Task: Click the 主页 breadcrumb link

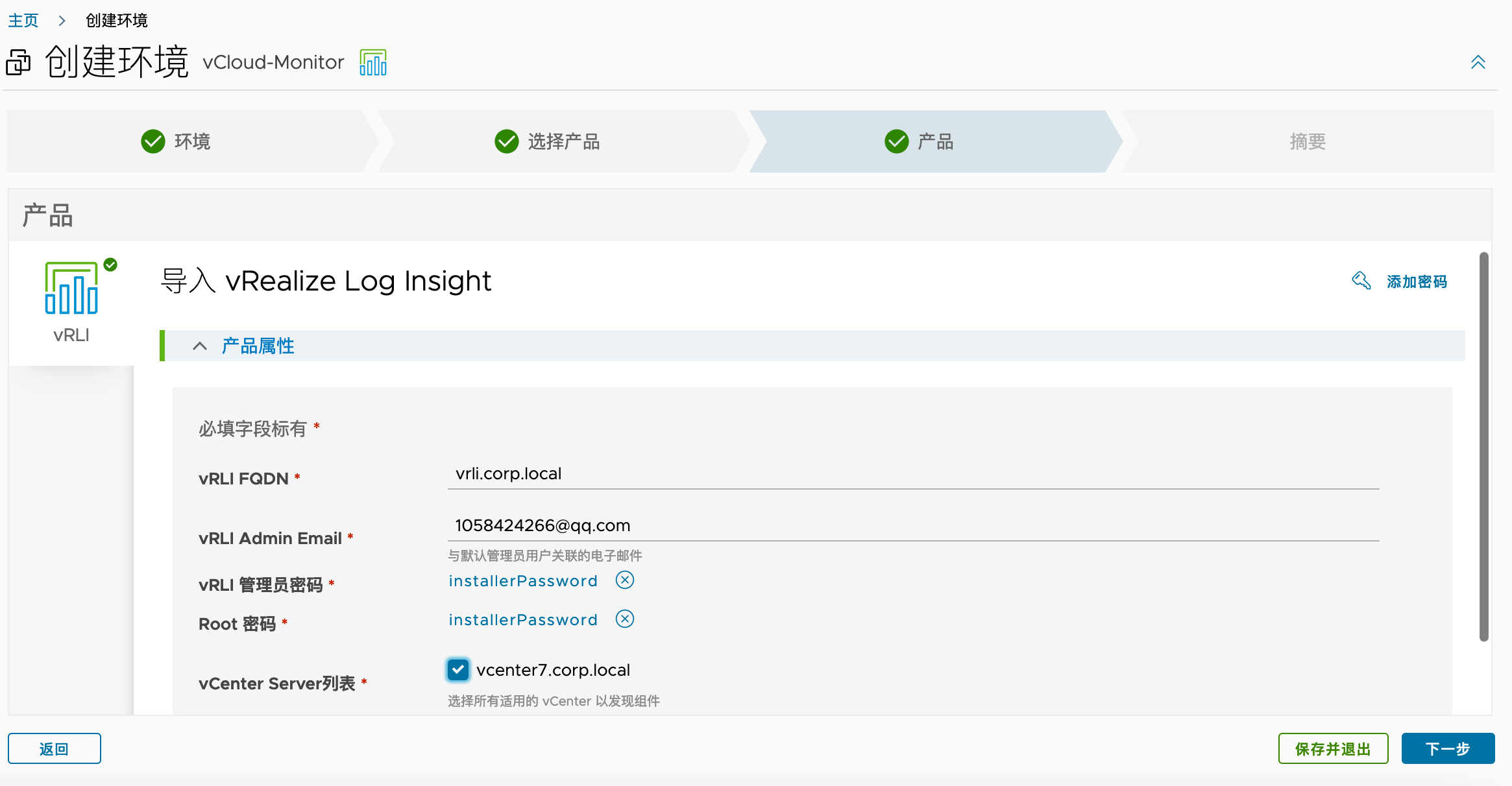Action: point(23,21)
